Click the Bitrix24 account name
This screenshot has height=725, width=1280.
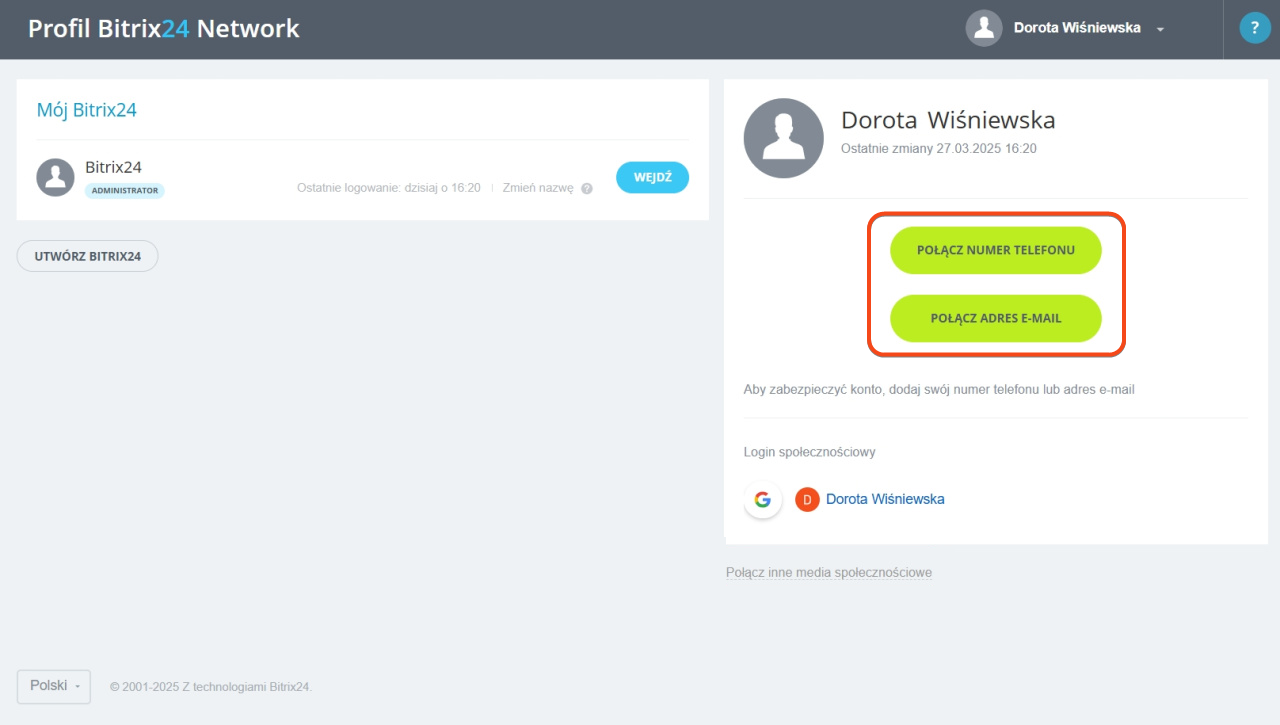[113, 167]
